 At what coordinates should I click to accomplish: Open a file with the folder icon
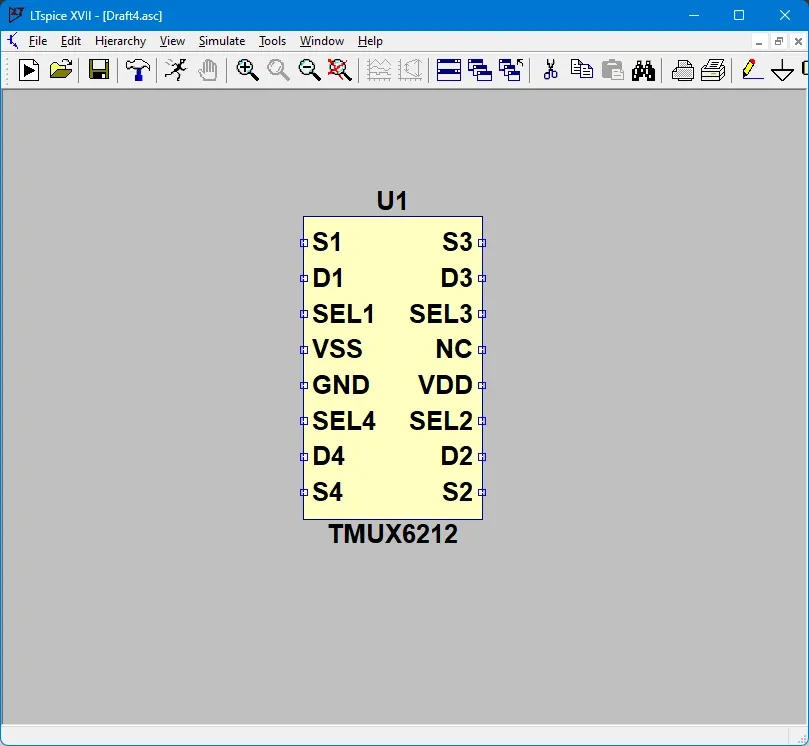(x=60, y=70)
